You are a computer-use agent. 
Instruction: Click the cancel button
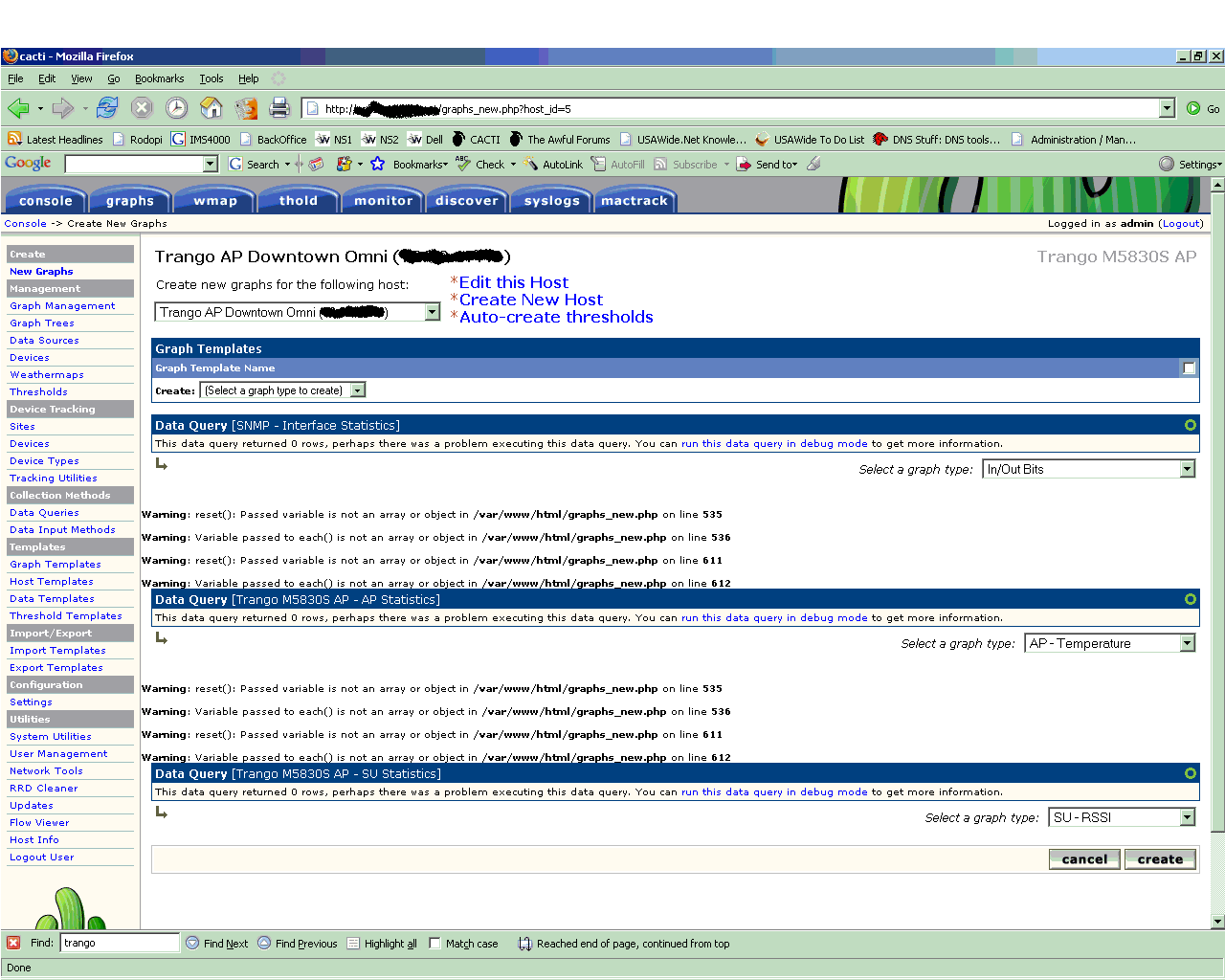1084,859
